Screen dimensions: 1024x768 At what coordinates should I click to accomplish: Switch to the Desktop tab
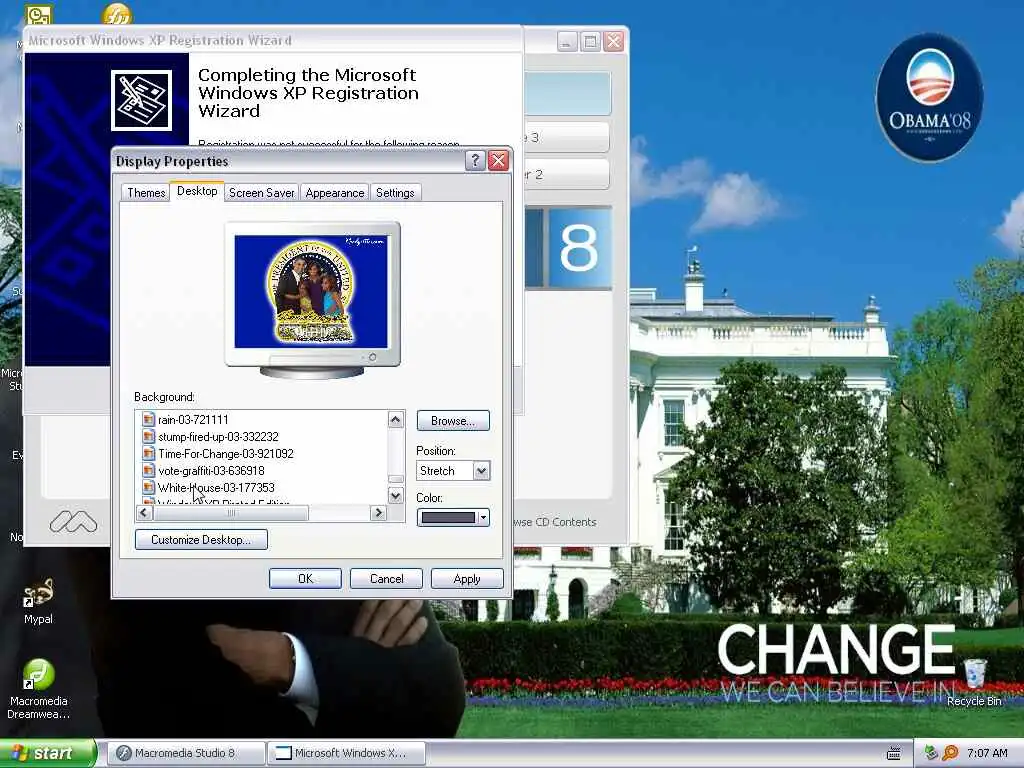coord(197,191)
